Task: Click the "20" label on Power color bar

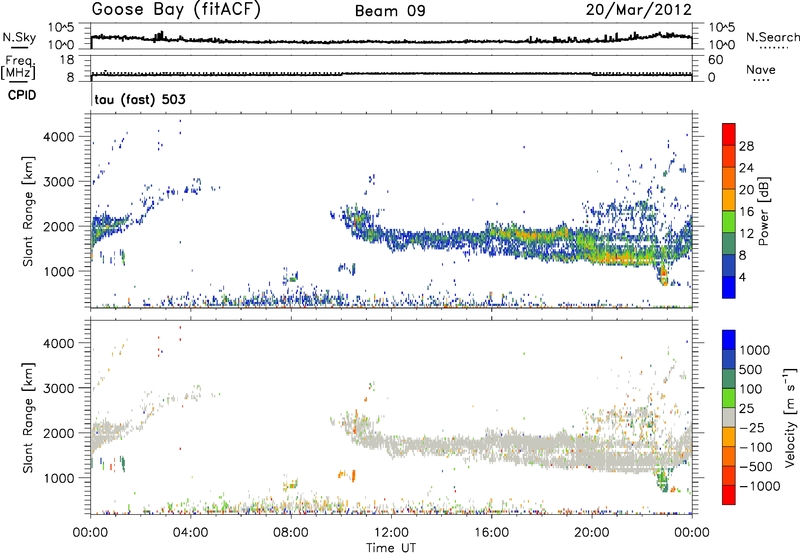Action: (x=746, y=190)
